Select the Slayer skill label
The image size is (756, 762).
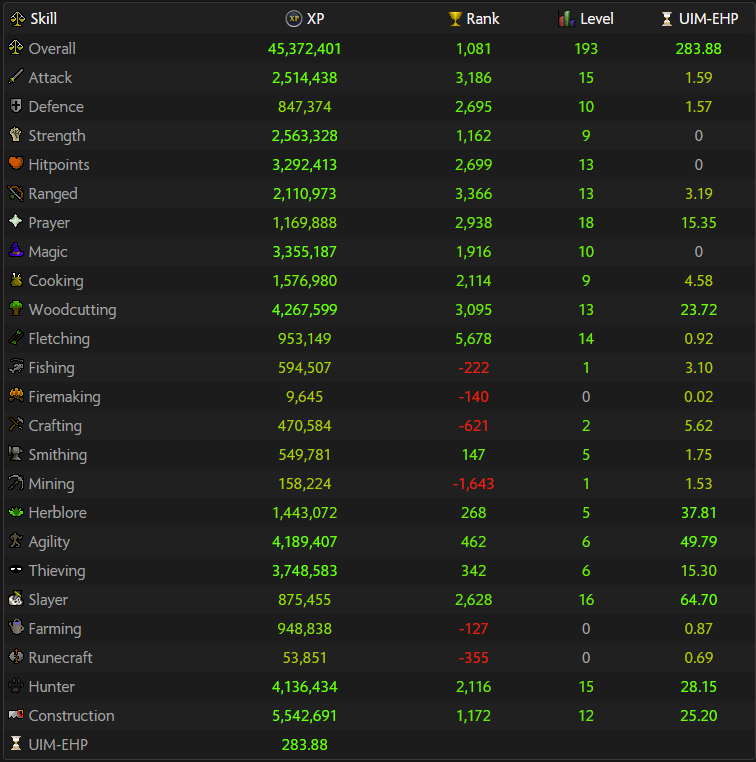click(48, 600)
